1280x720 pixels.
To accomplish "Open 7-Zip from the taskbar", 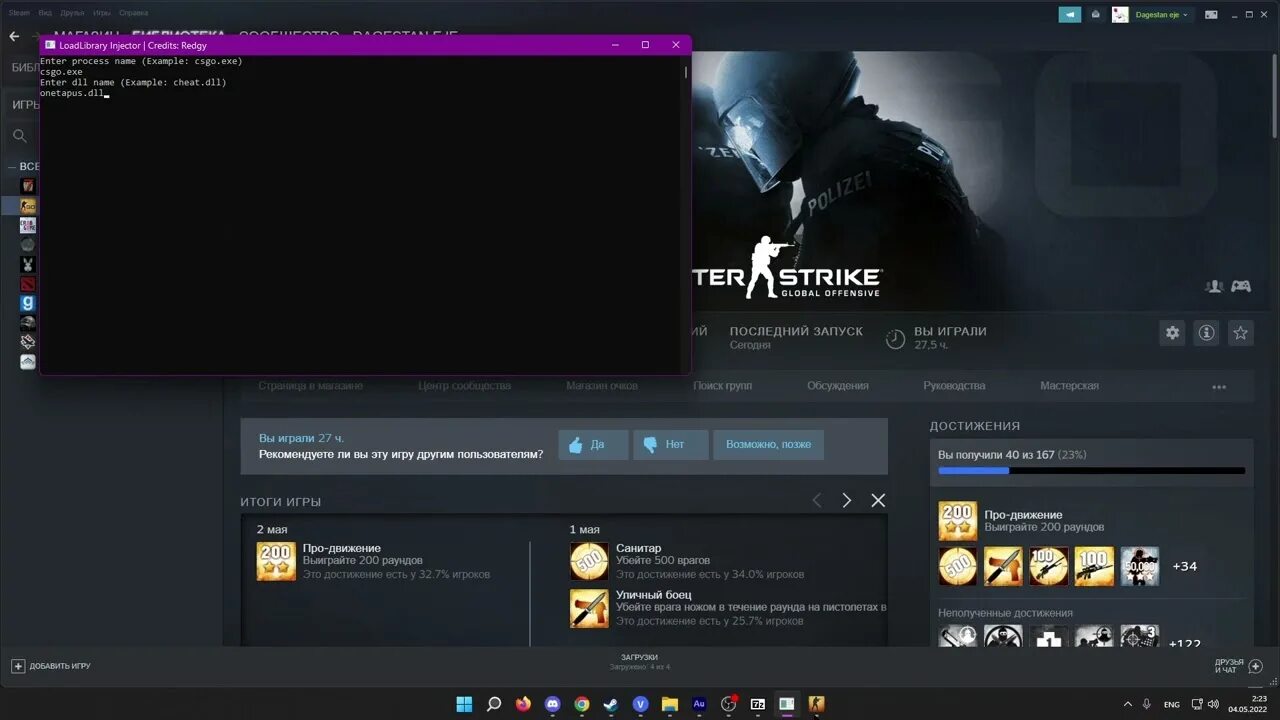I will pyautogui.click(x=758, y=704).
